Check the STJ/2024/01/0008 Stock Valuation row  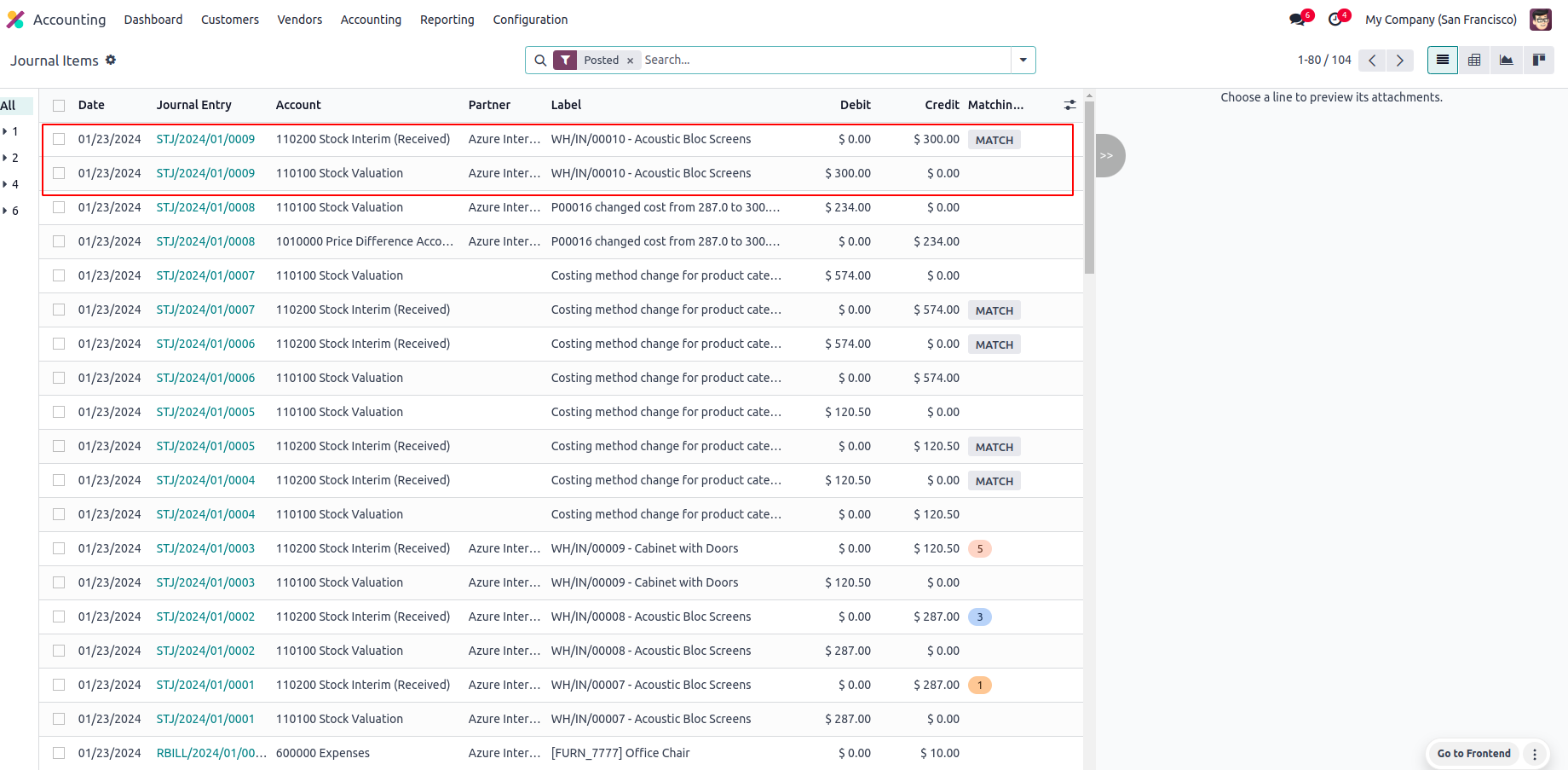(59, 207)
